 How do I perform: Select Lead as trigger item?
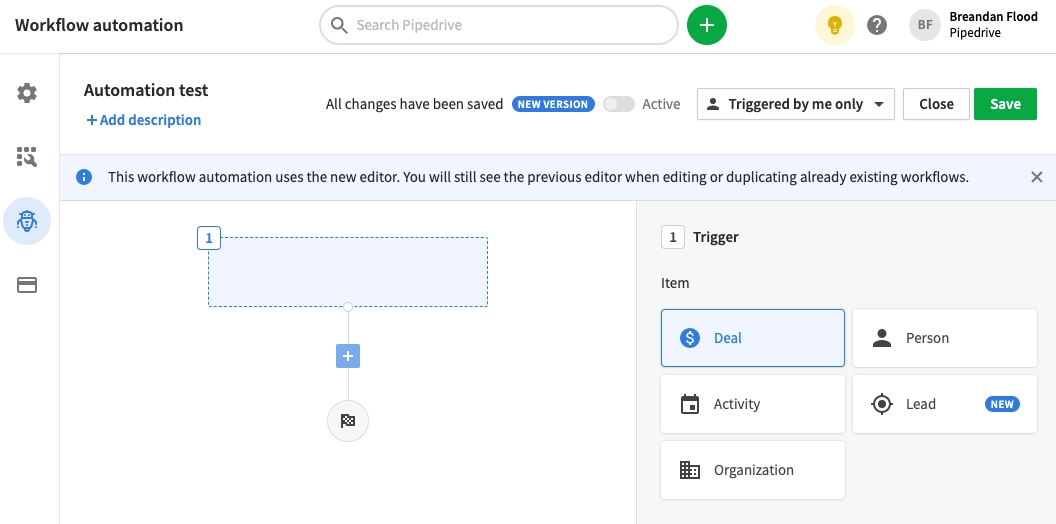(944, 404)
